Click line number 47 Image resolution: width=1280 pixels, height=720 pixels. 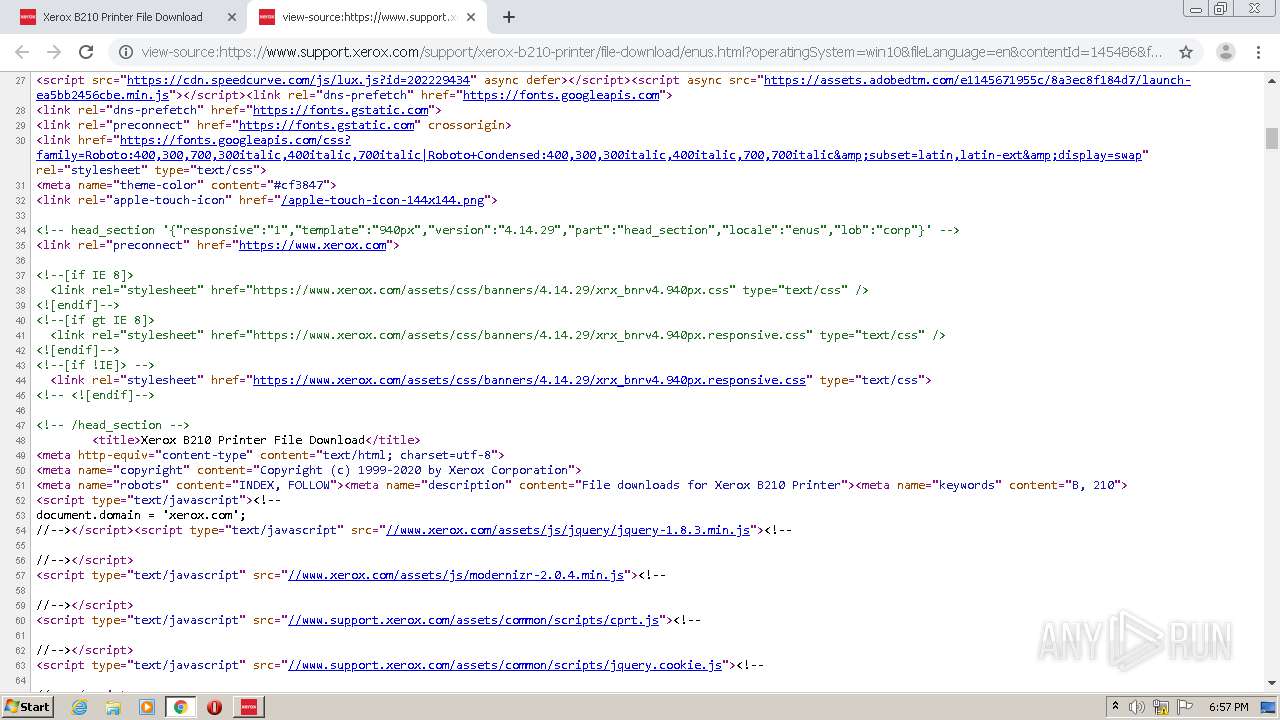coord(20,425)
